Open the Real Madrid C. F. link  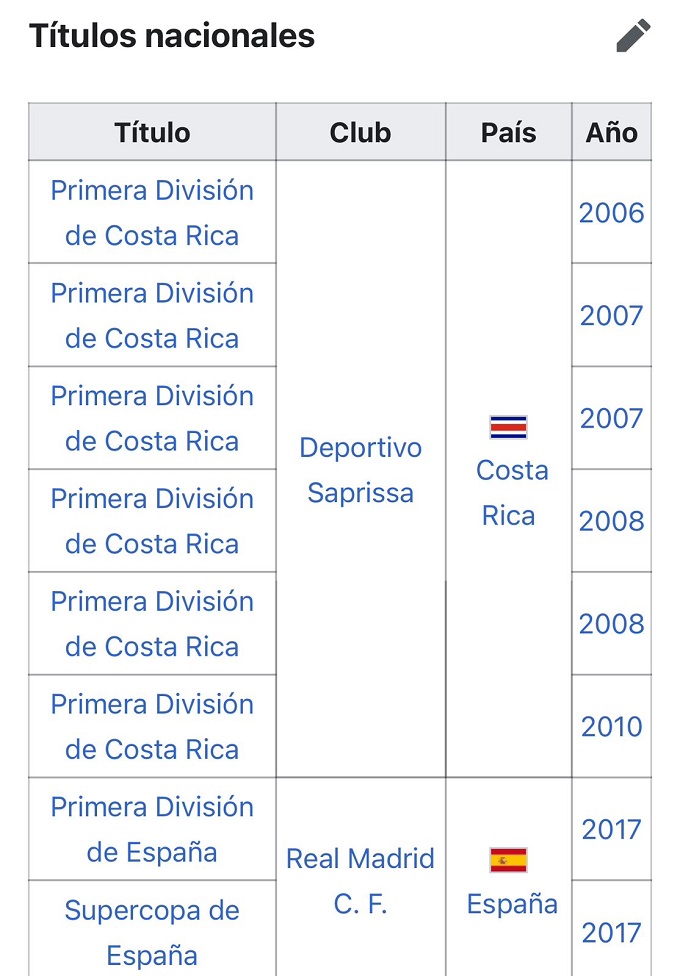(360, 881)
